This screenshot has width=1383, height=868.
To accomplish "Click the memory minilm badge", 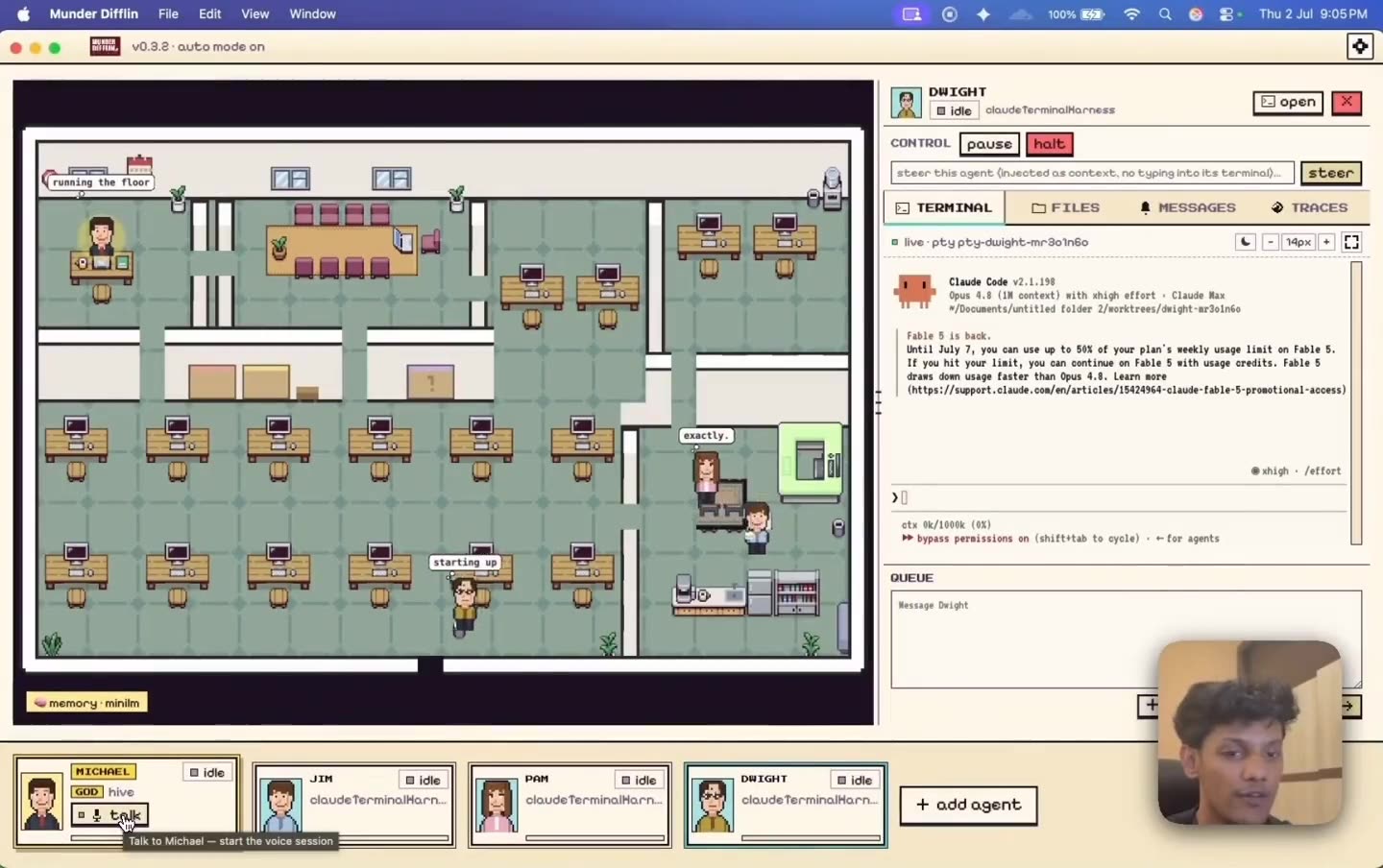I will point(86,703).
